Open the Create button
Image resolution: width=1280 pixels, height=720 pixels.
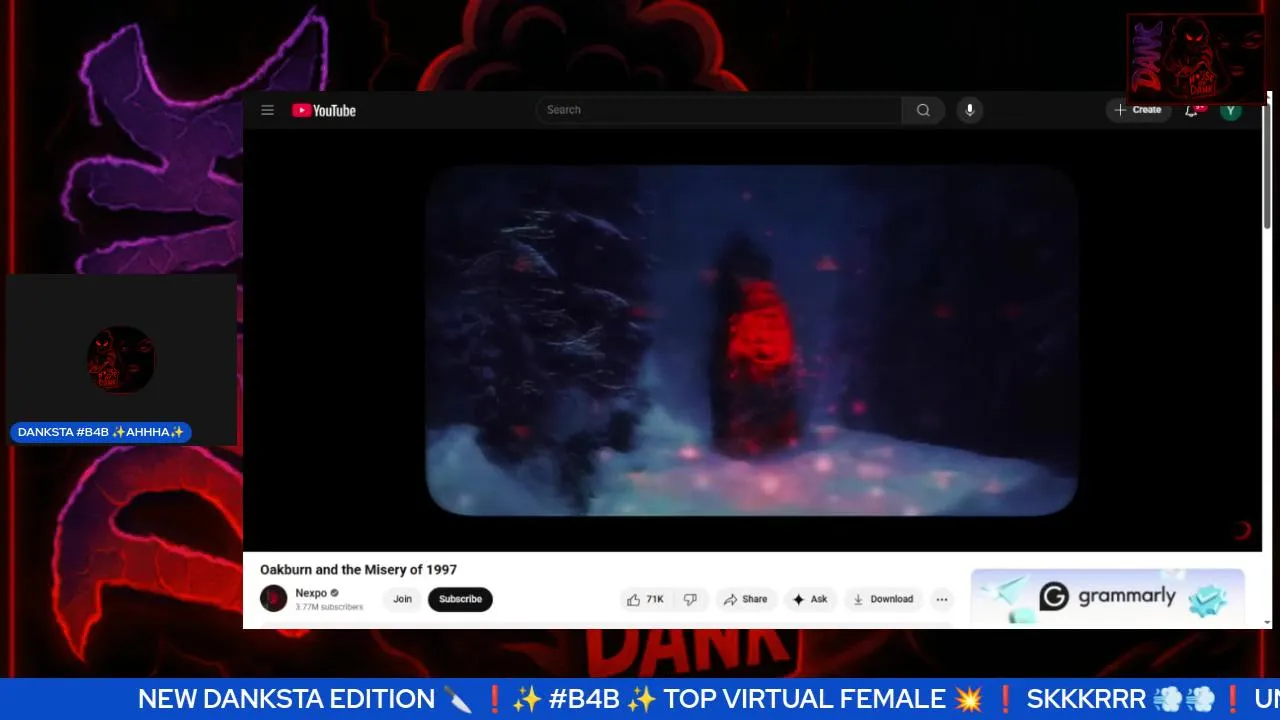[x=1138, y=110]
